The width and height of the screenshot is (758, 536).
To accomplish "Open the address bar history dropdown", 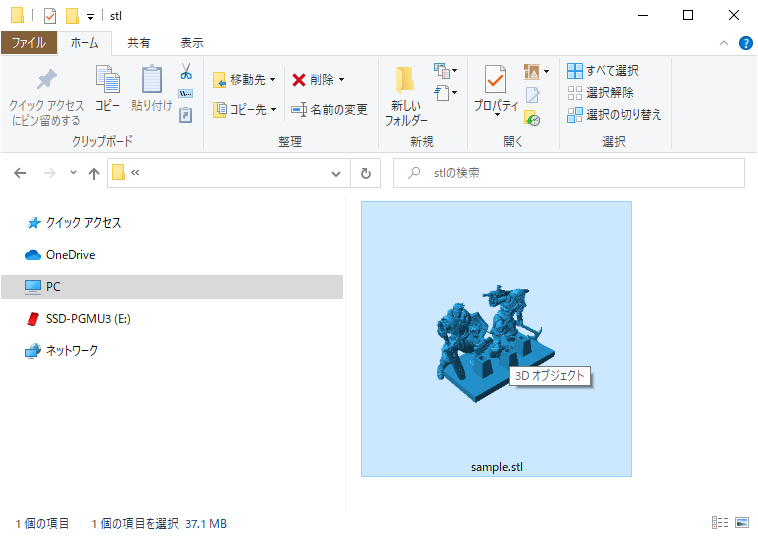I will tap(335, 173).
